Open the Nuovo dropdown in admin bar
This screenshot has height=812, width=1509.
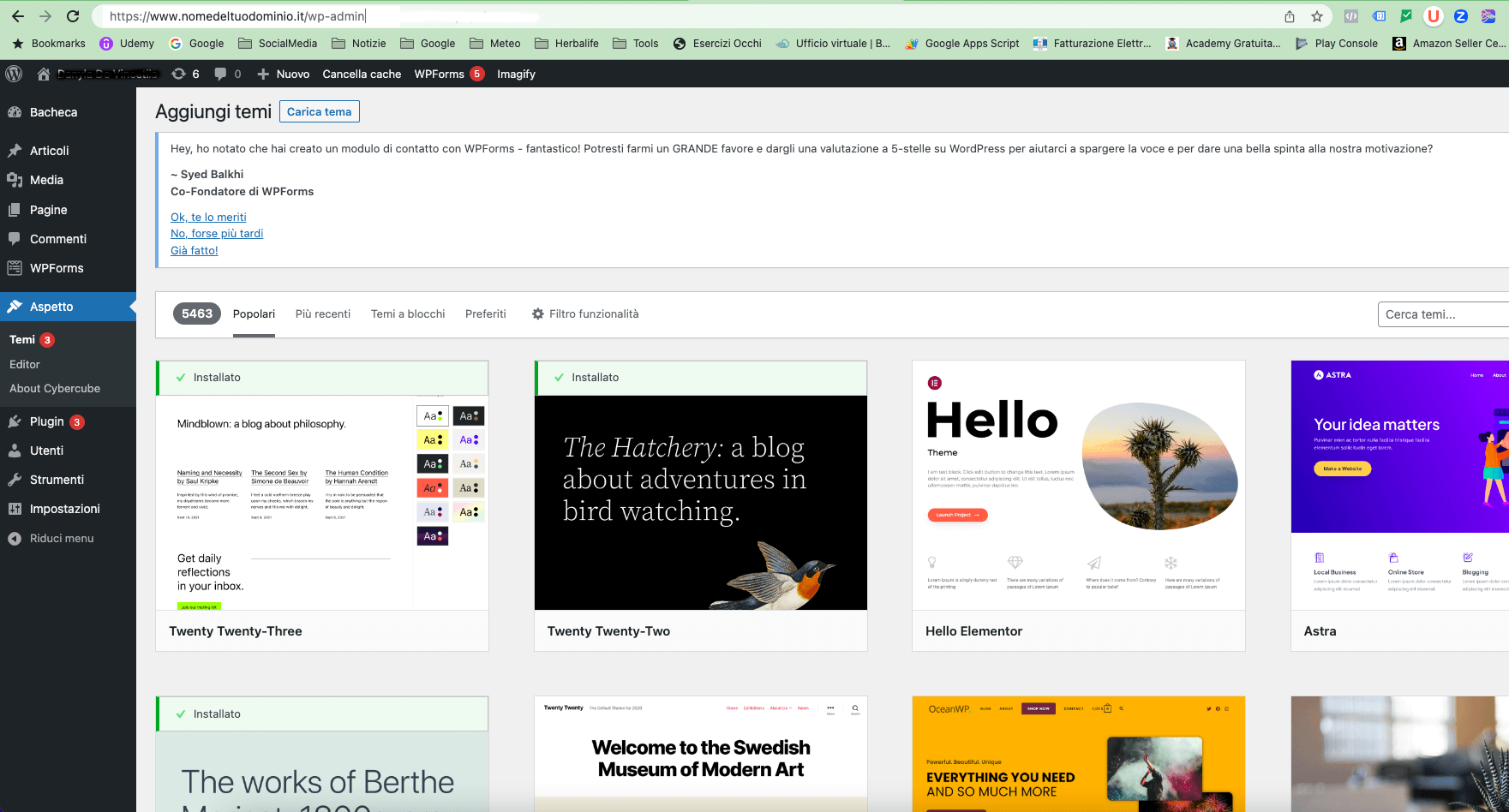tap(283, 74)
